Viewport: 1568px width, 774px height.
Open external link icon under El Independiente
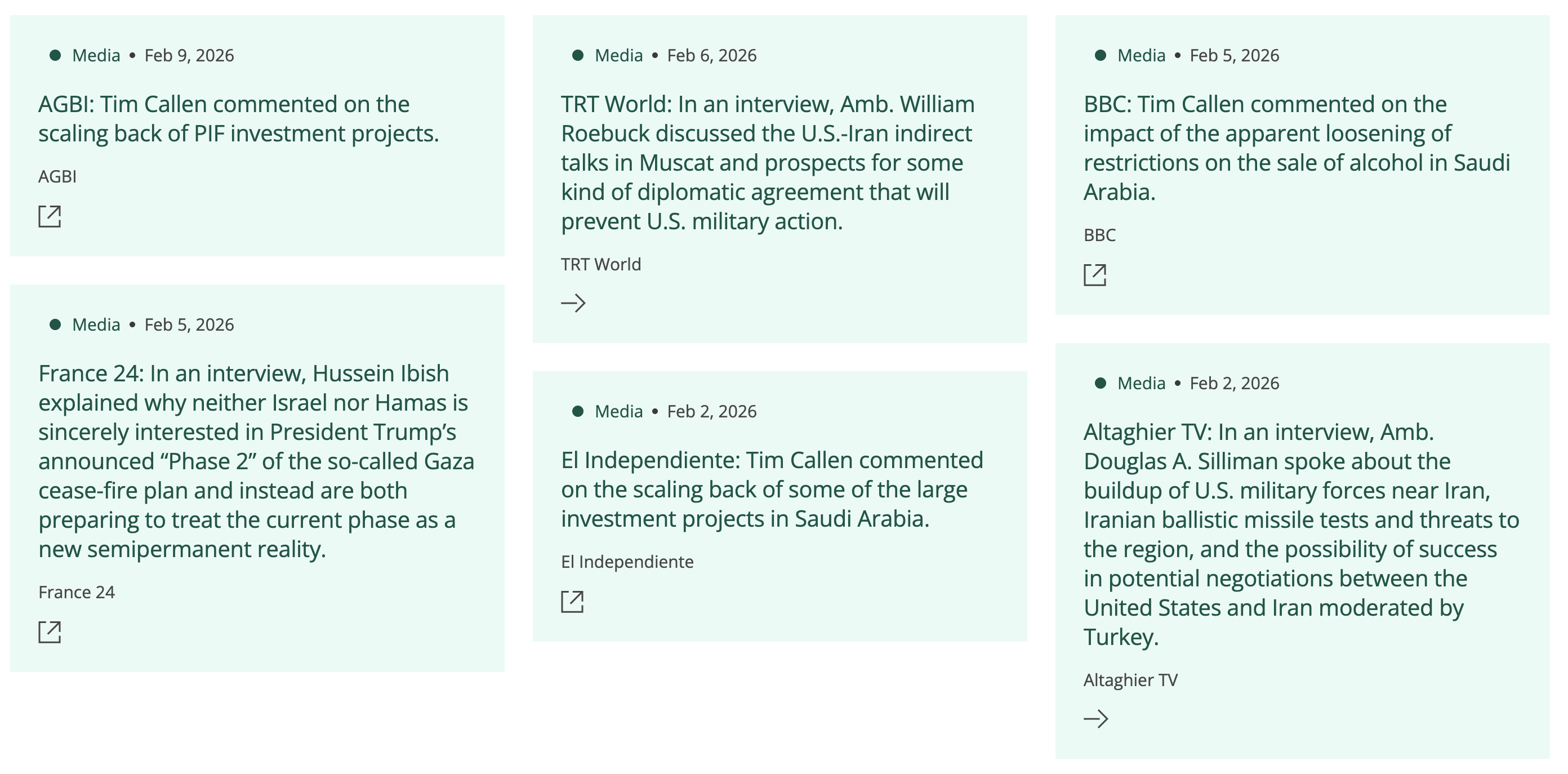[572, 602]
